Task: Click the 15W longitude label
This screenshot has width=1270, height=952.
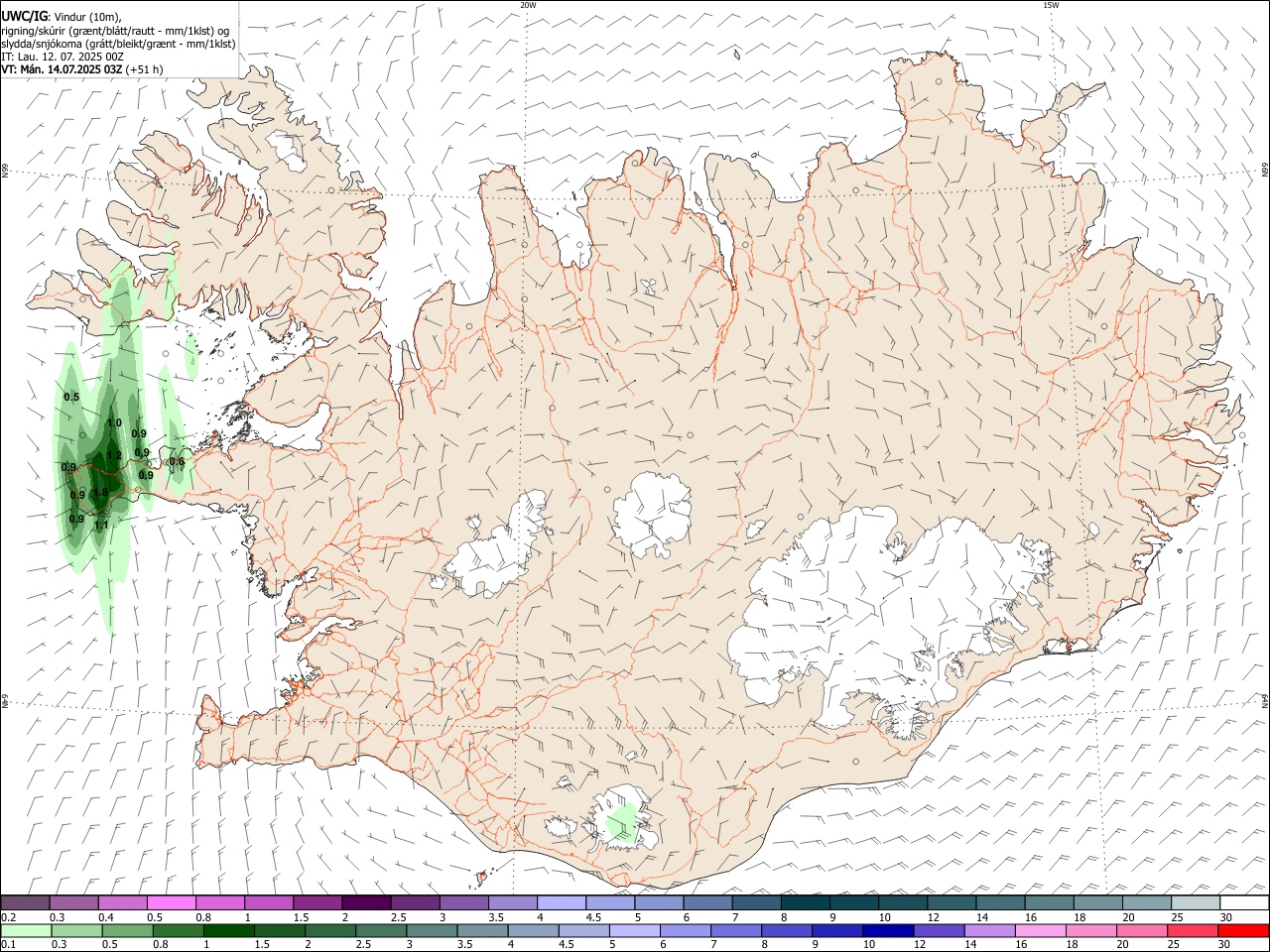Action: pos(1051,5)
